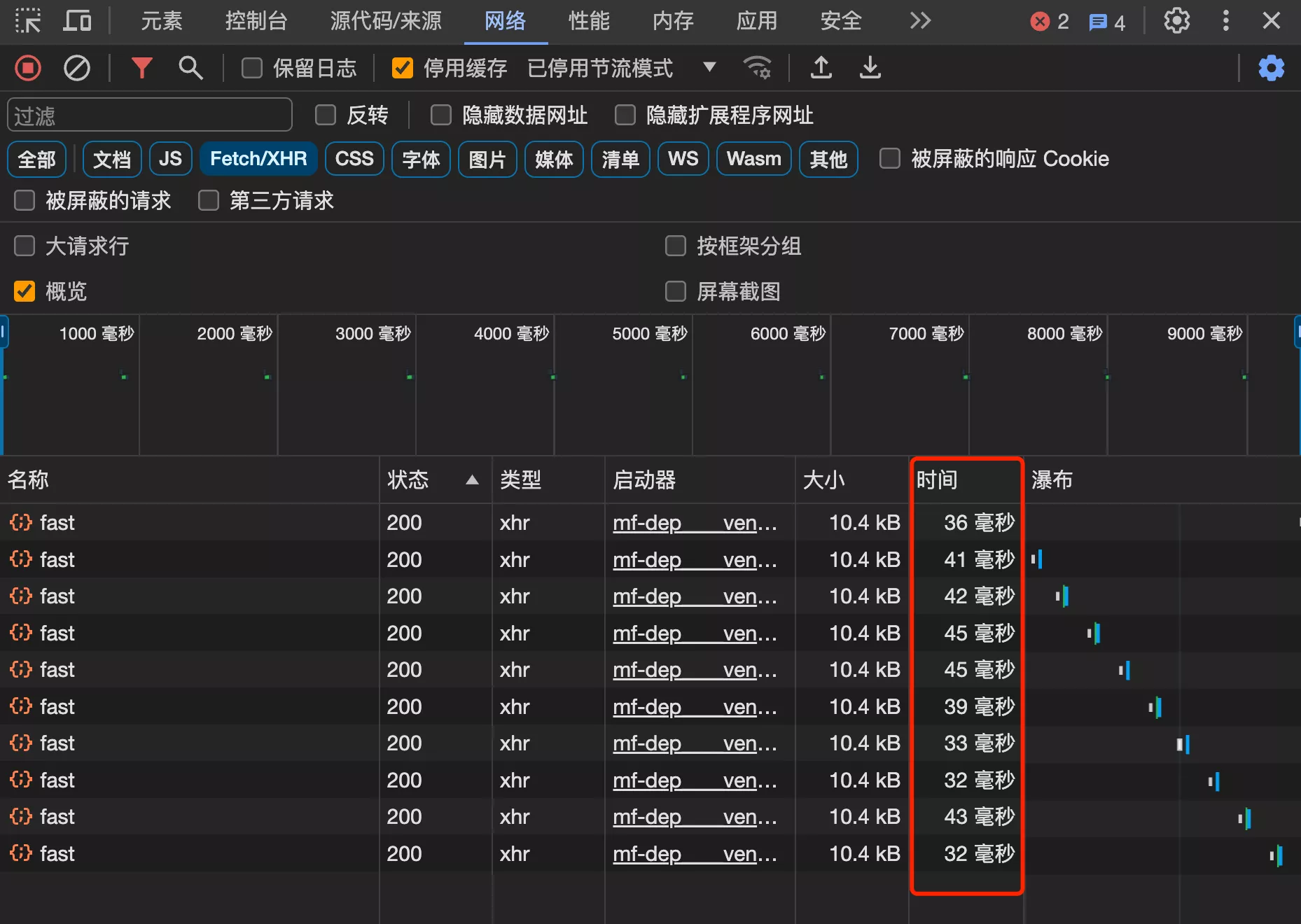Enable preserve log (保留日志) checkbox
1301x924 pixels.
click(251, 68)
